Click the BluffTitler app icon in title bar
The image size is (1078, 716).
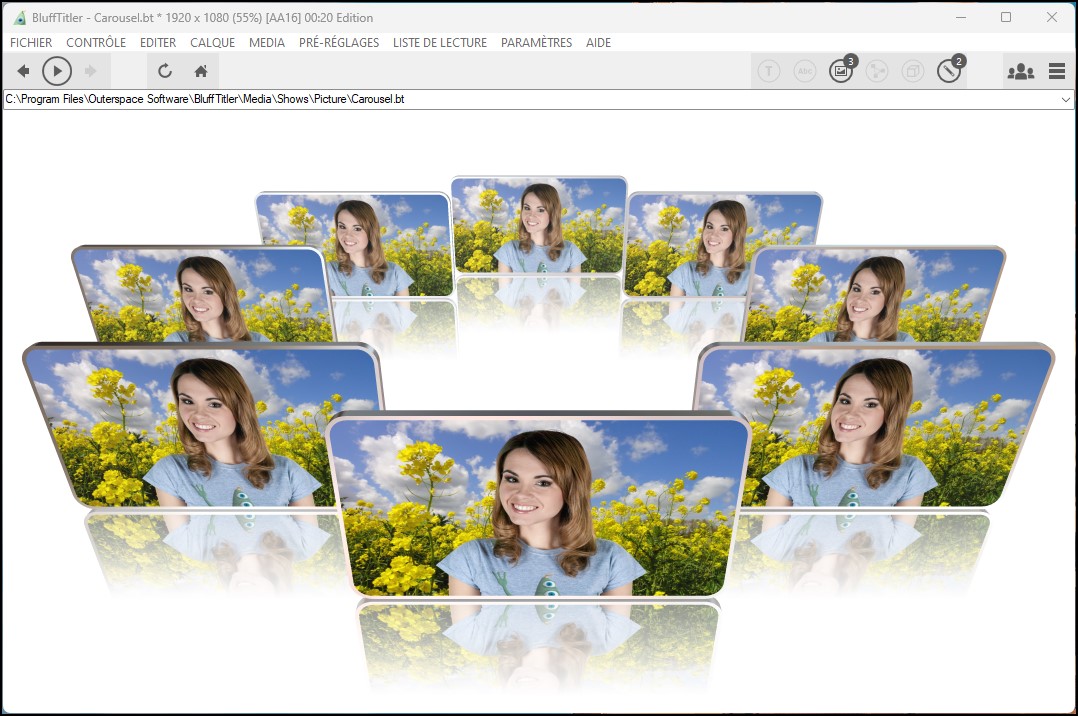tap(20, 17)
